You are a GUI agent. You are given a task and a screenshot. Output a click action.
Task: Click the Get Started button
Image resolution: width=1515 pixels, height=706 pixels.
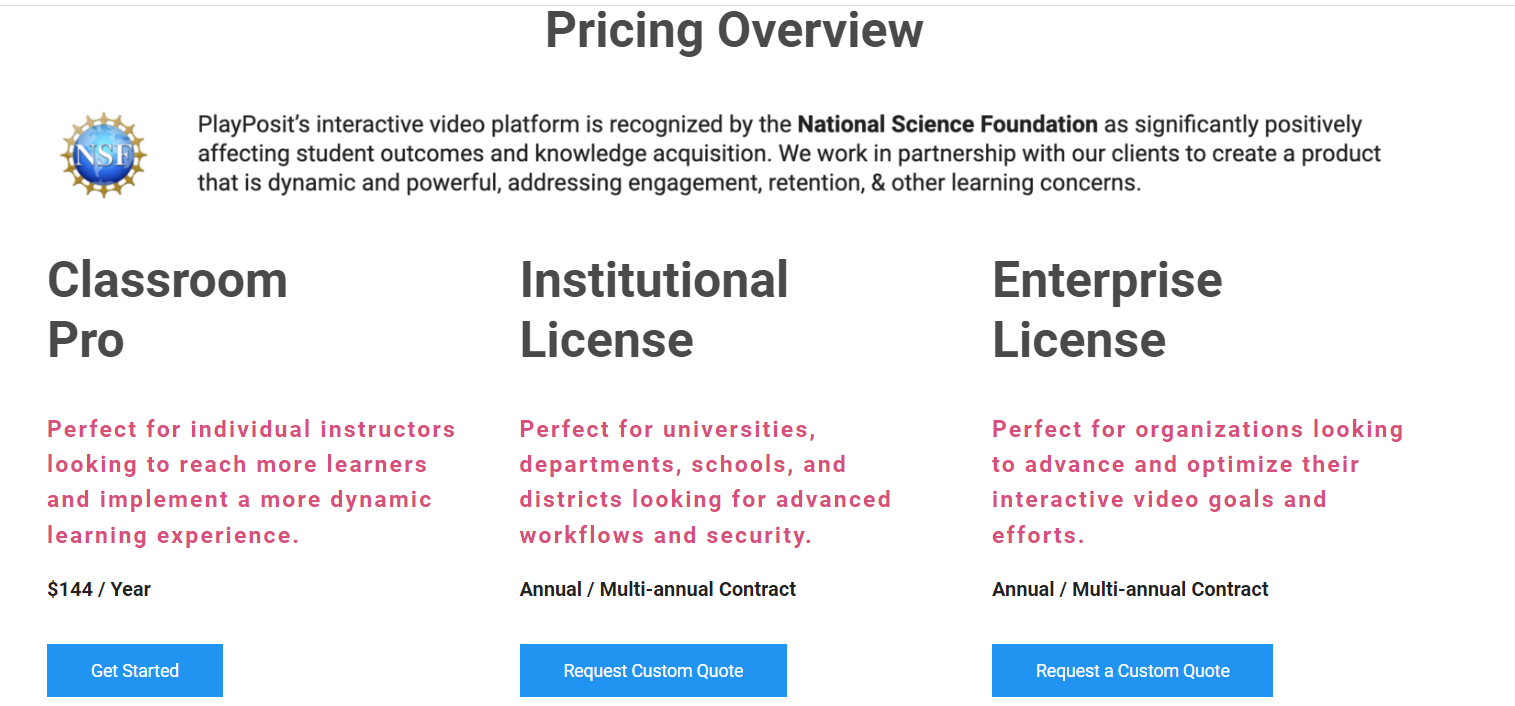pos(135,670)
